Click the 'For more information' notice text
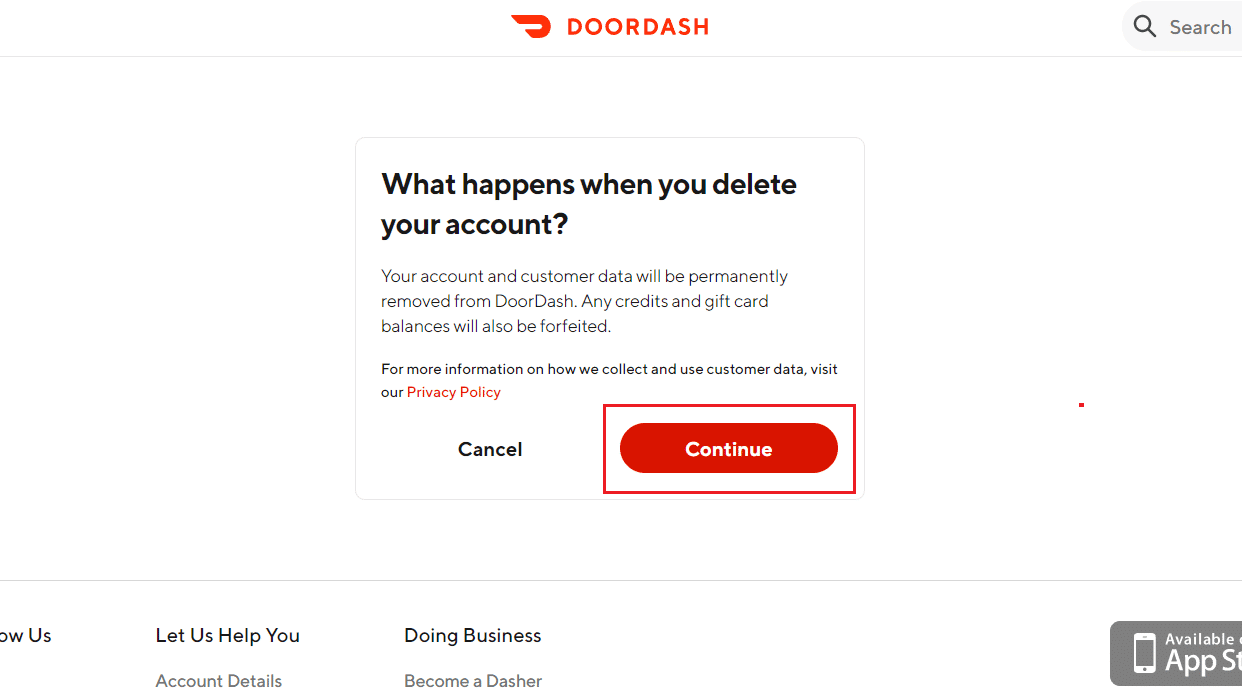Screen dimensions: 1242x695 pyautogui.click(x=610, y=380)
